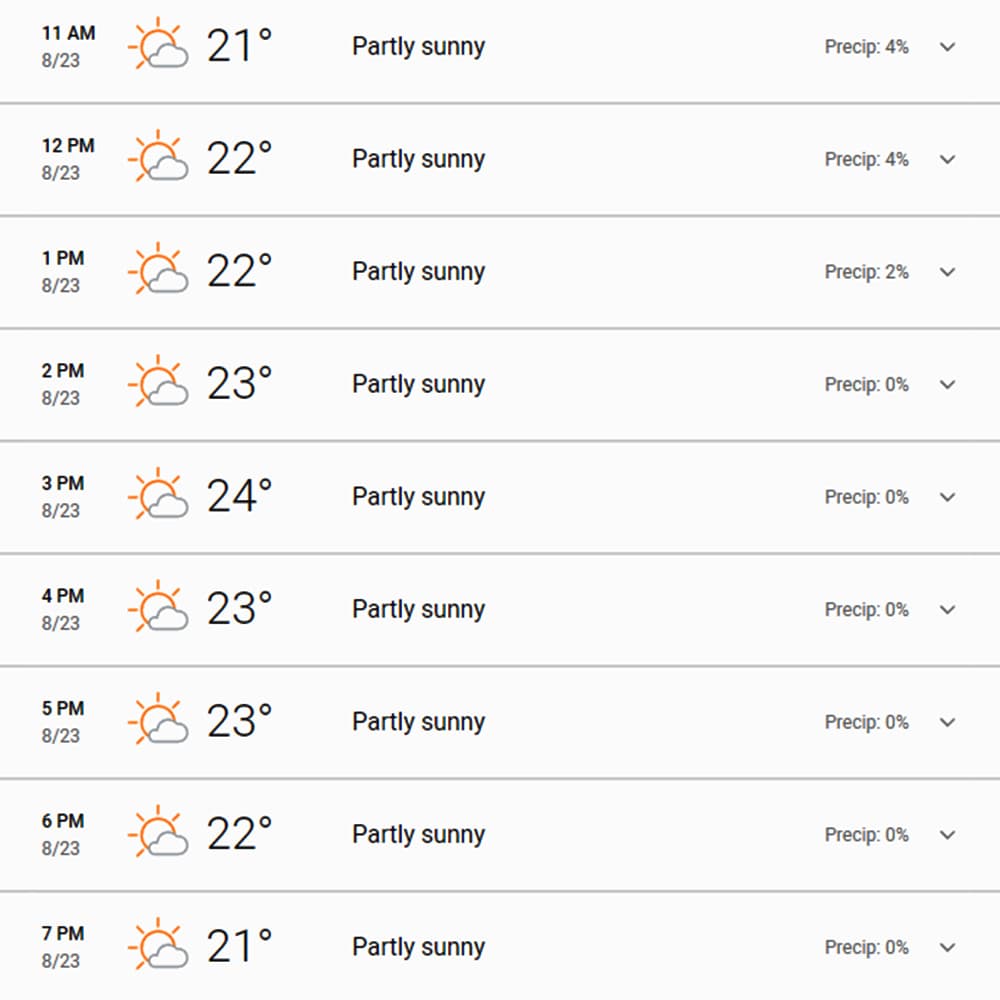The image size is (1000, 1000).
Task: Click the 5 PM partly sunny weather icon
Action: [x=158, y=719]
